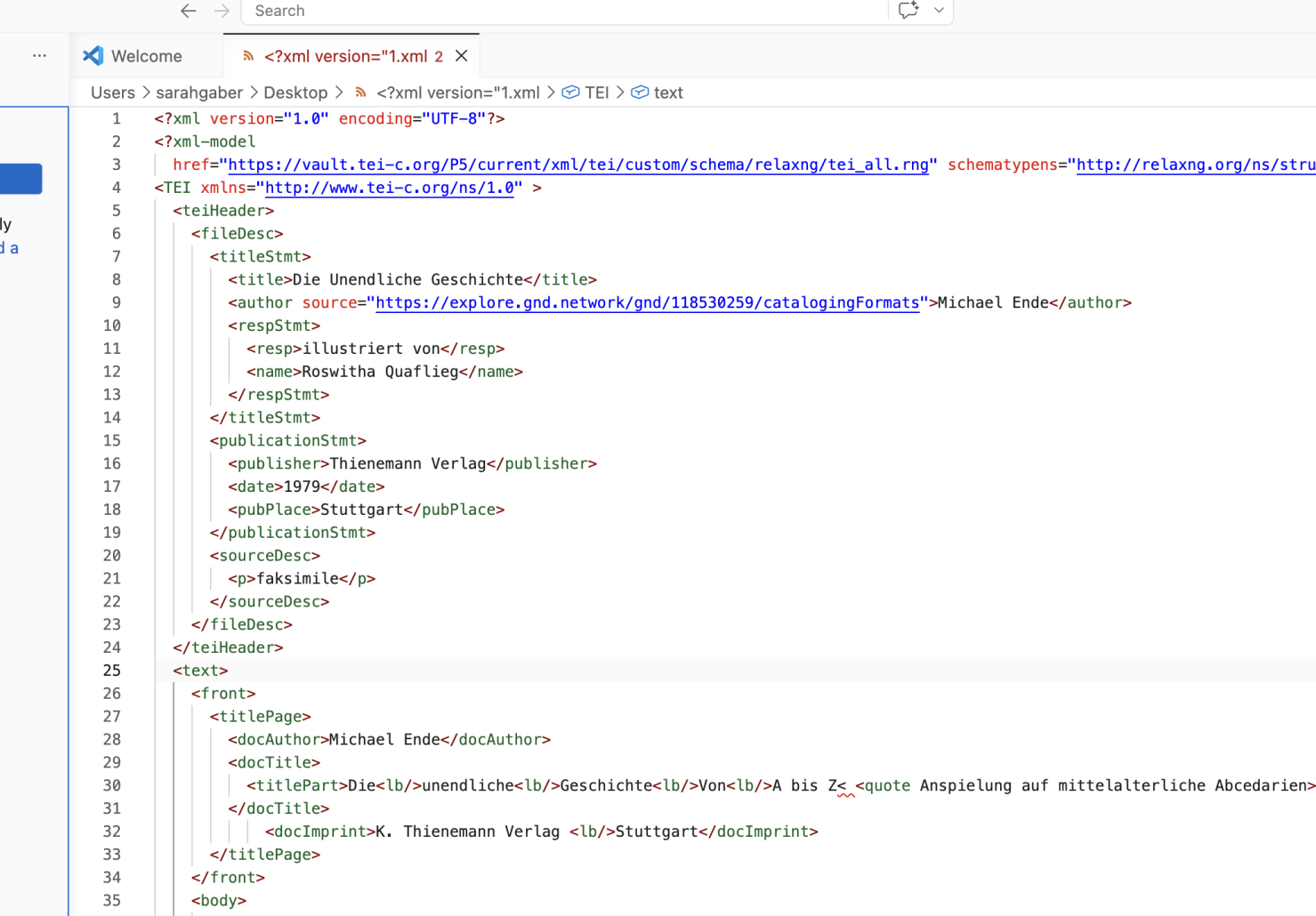Focus the top Search field
The height and width of the screenshot is (916, 1316).
click(564, 11)
